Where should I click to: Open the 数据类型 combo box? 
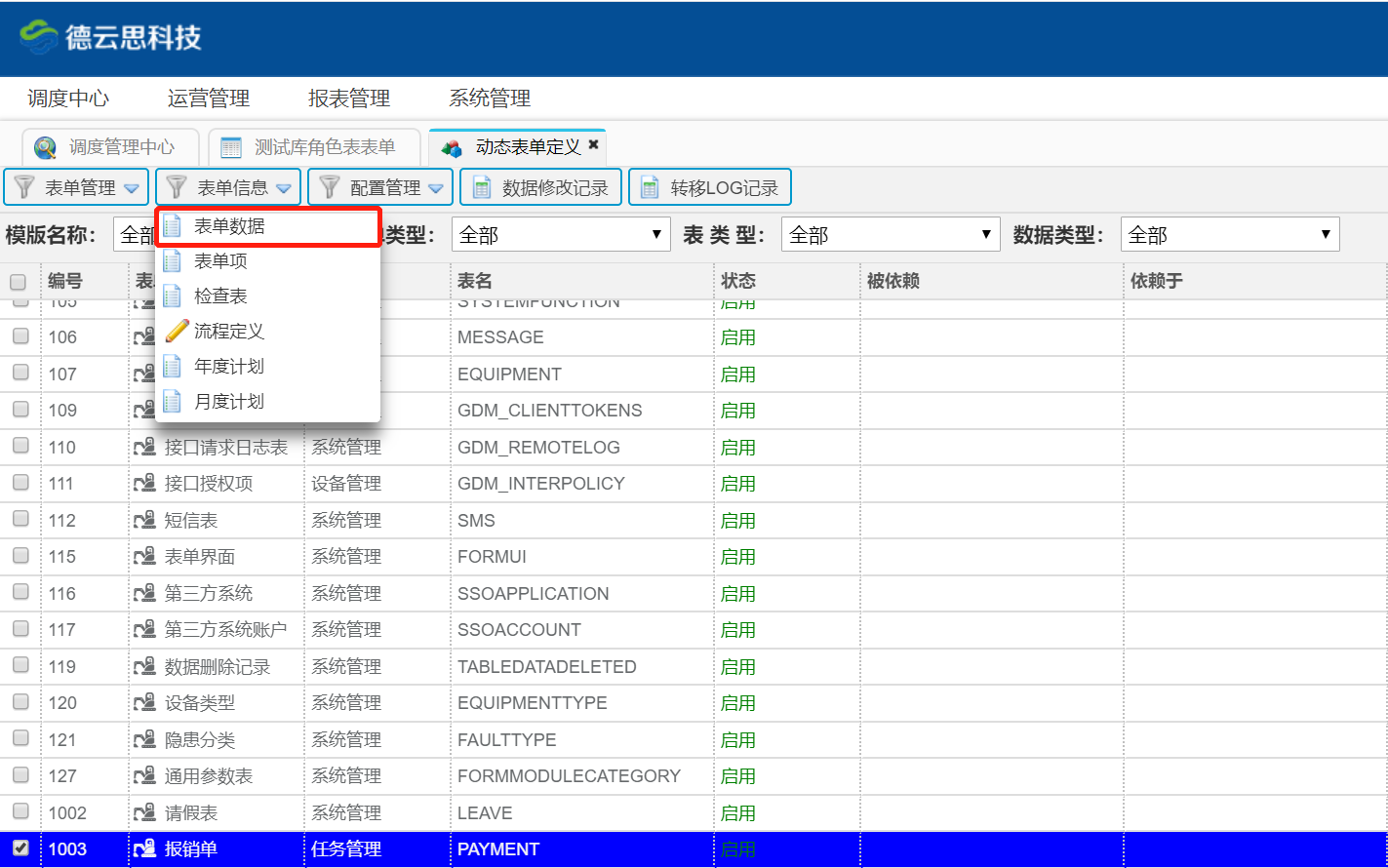pyautogui.click(x=1229, y=234)
